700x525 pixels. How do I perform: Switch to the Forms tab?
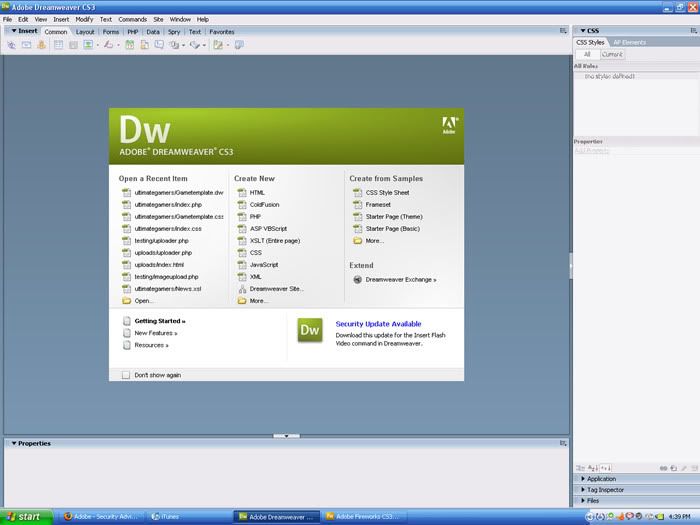tap(111, 32)
